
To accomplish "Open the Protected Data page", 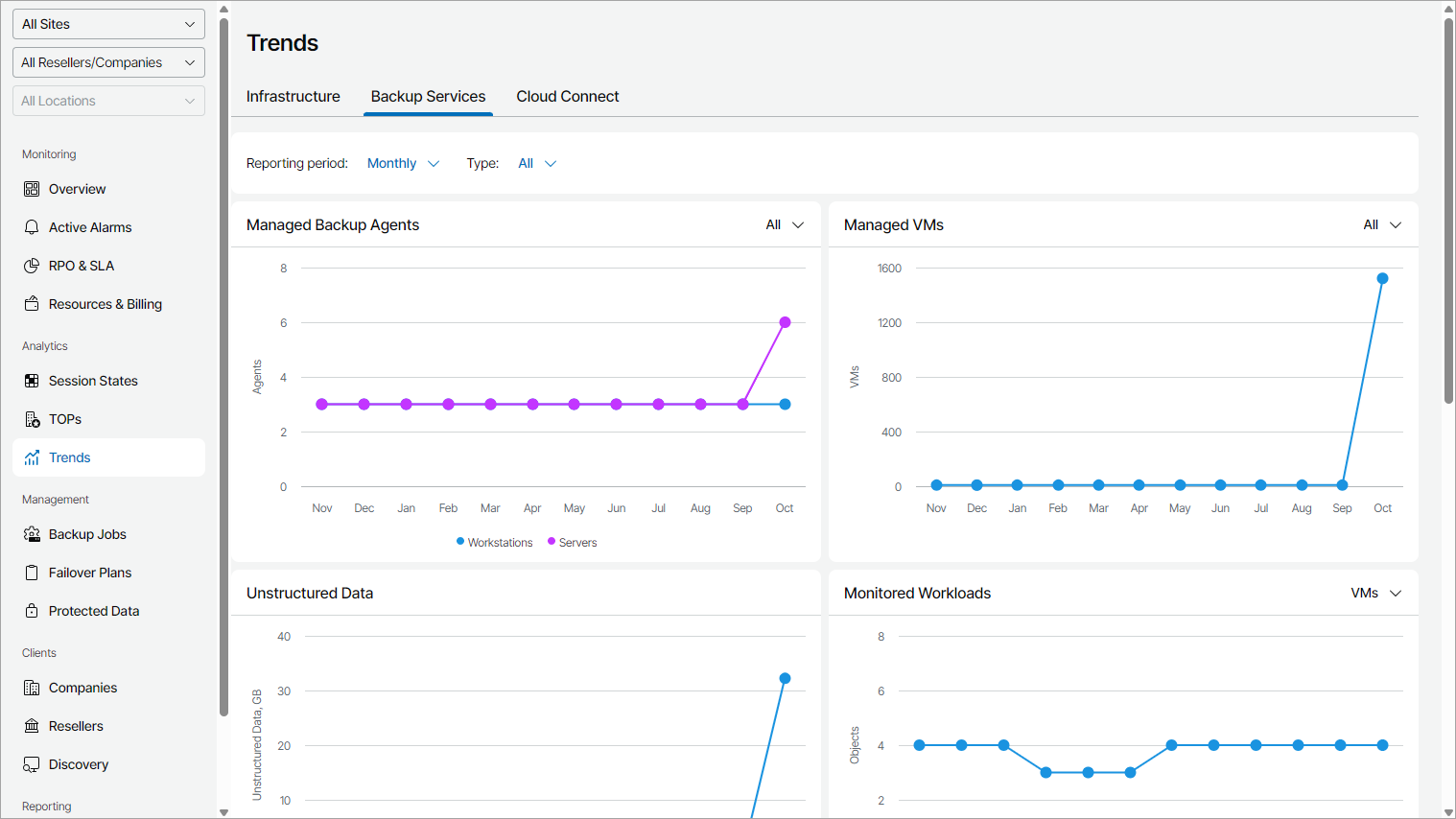I will (94, 611).
